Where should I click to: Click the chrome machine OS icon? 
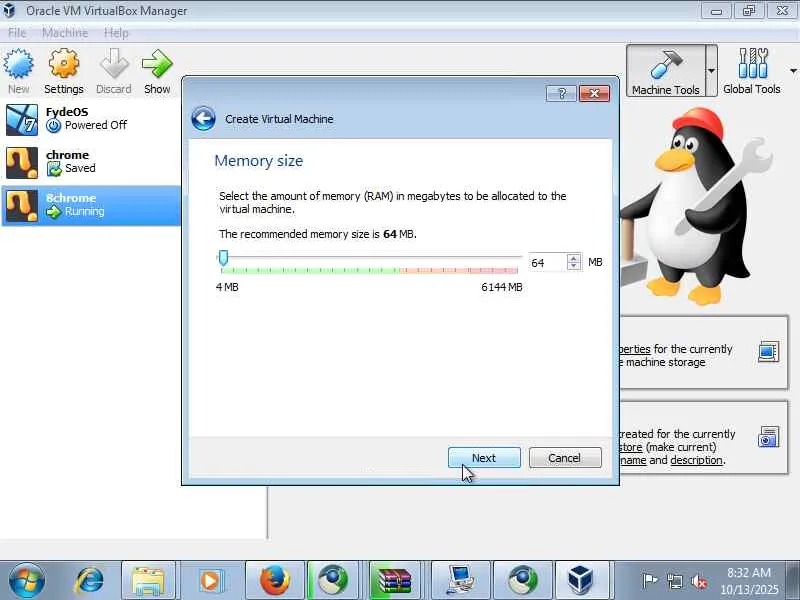pos(22,163)
